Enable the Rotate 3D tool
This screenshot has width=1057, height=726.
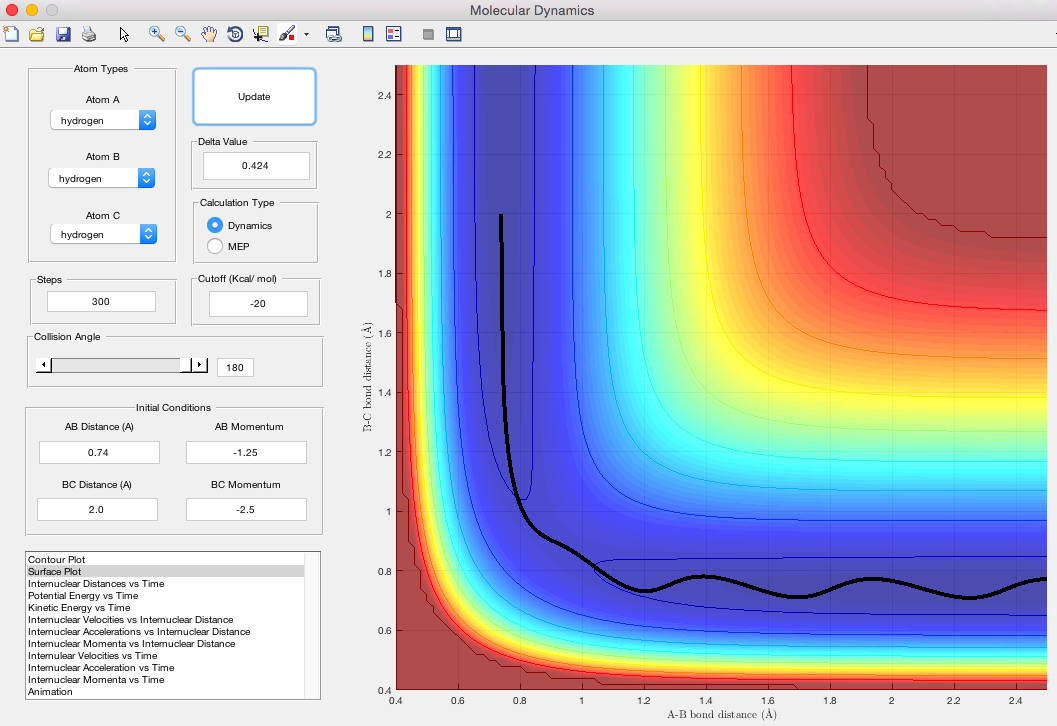(235, 34)
